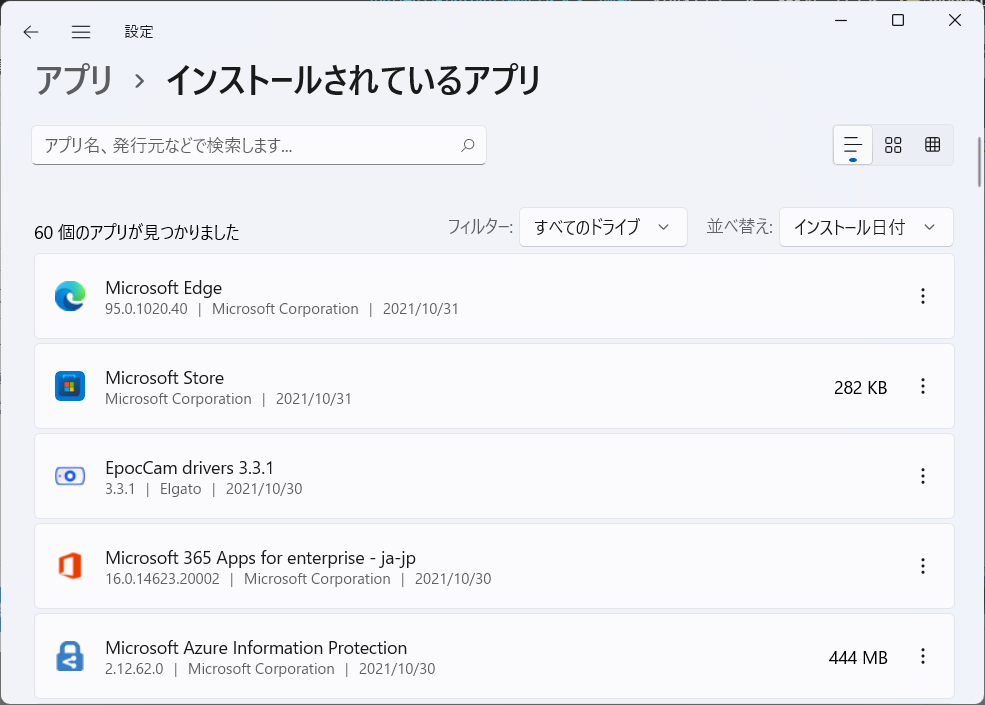
Task: Switch to table view layout
Action: pyautogui.click(x=932, y=145)
